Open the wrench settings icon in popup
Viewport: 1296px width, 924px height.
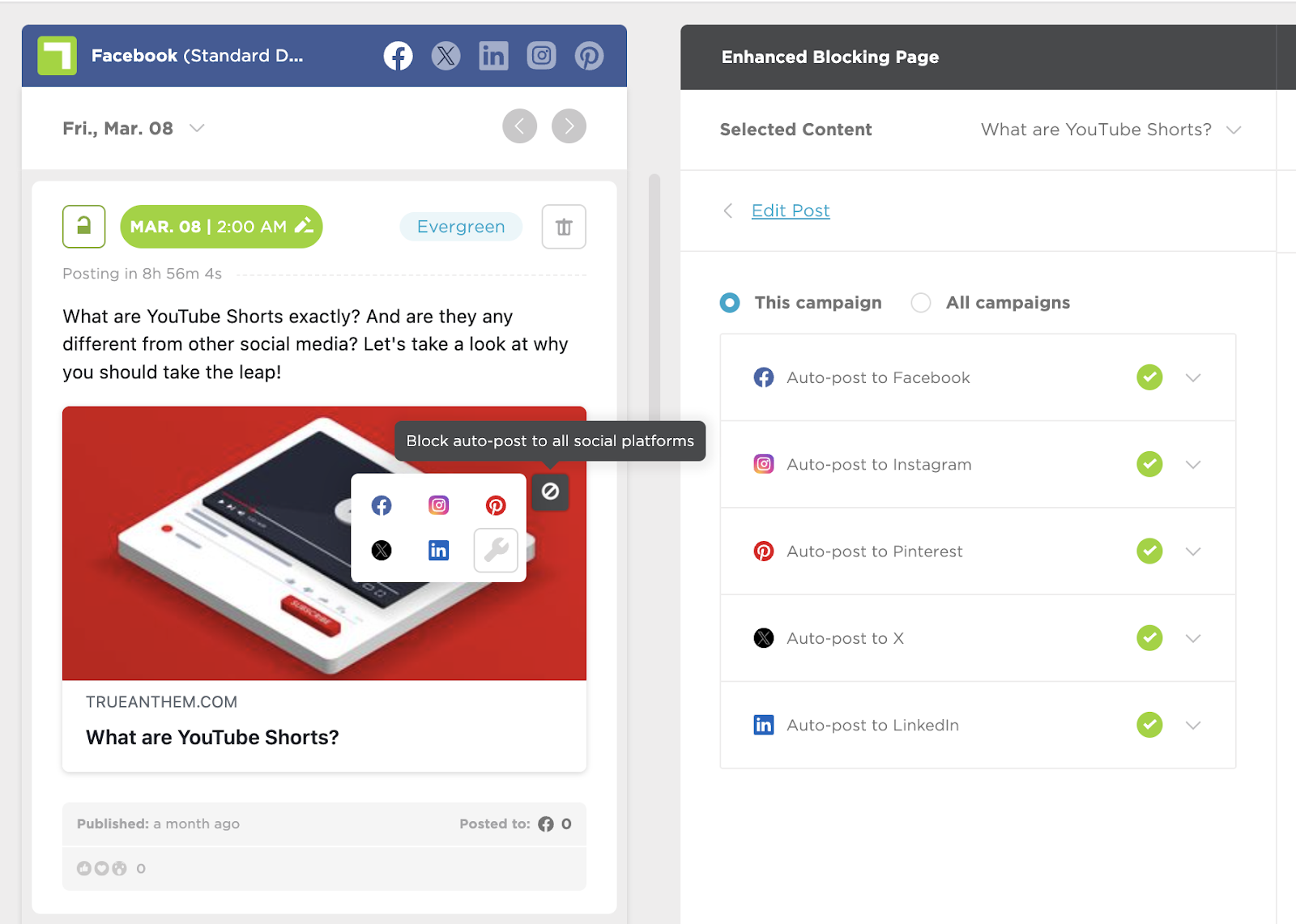coord(496,551)
